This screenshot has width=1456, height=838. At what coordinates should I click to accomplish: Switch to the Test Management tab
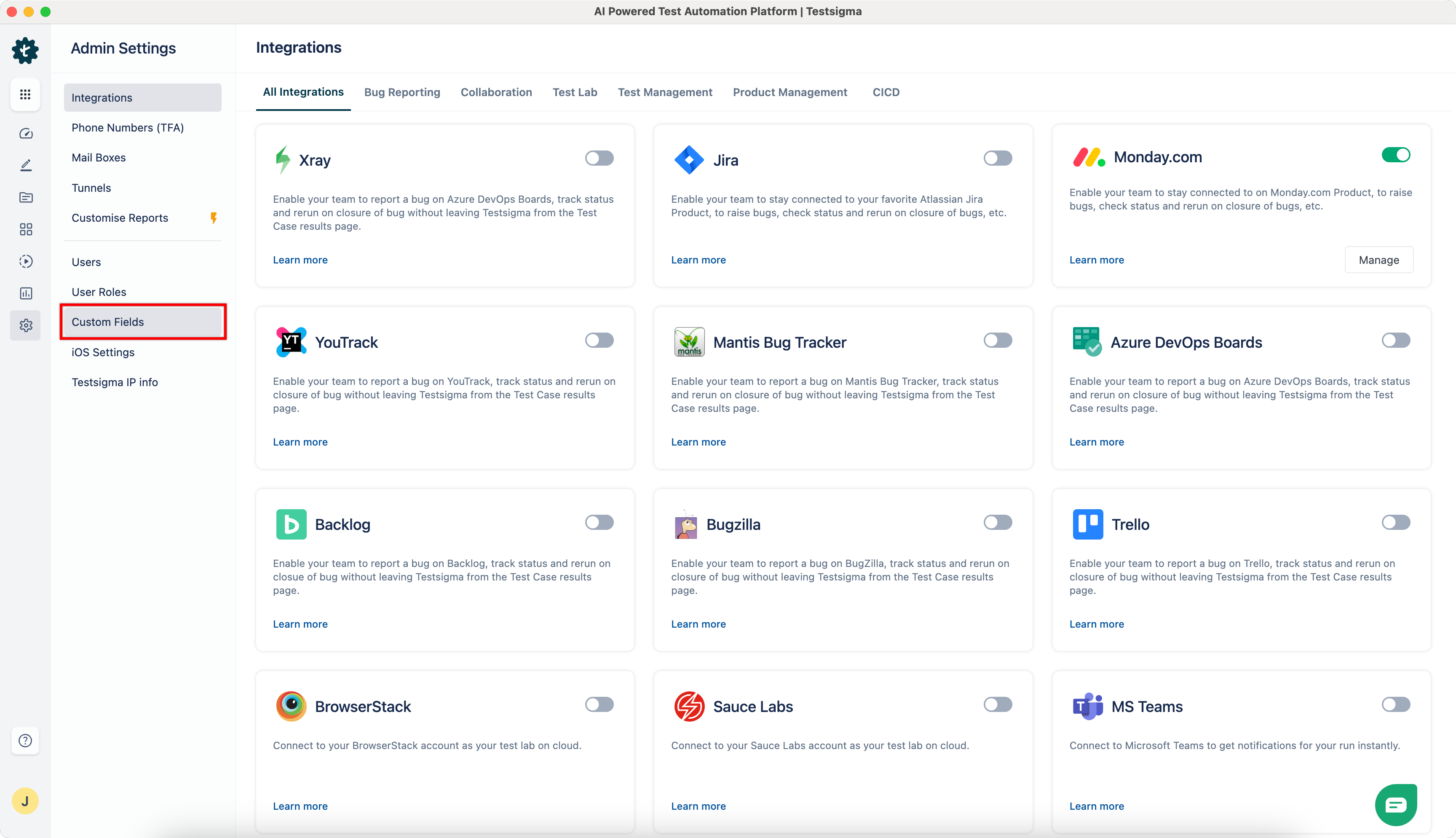coord(665,92)
